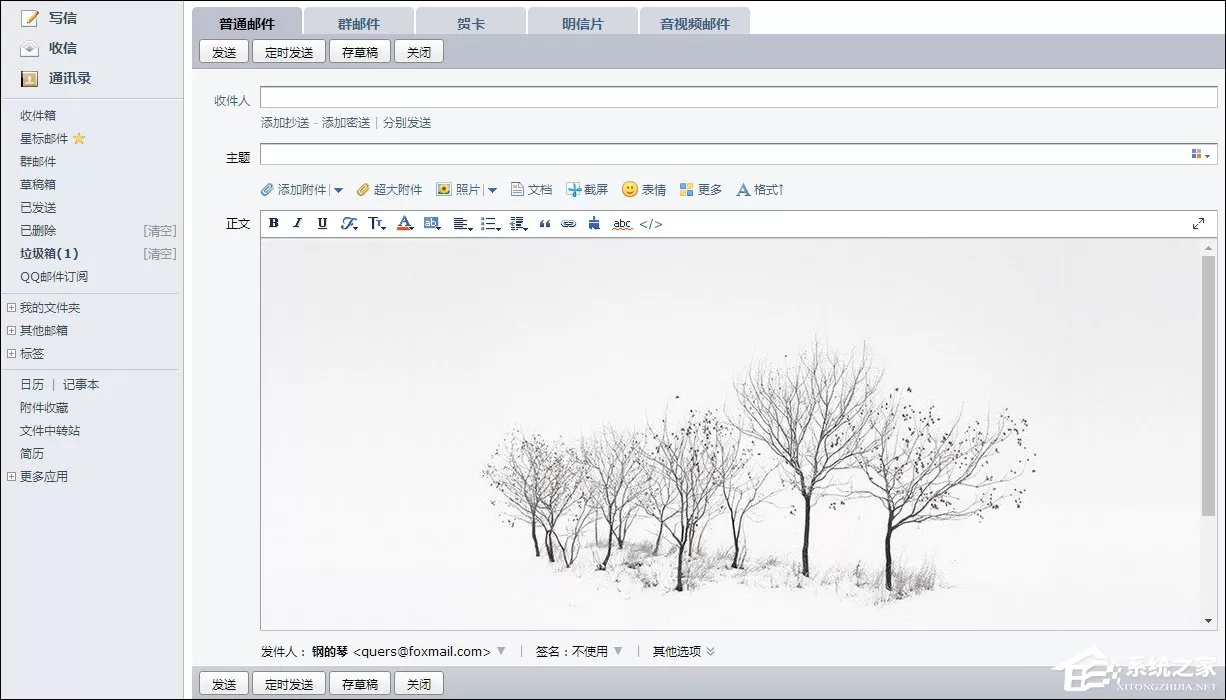Image resolution: width=1226 pixels, height=700 pixels.
Task: Click the 添加抄送 add CC link
Action: coord(285,123)
